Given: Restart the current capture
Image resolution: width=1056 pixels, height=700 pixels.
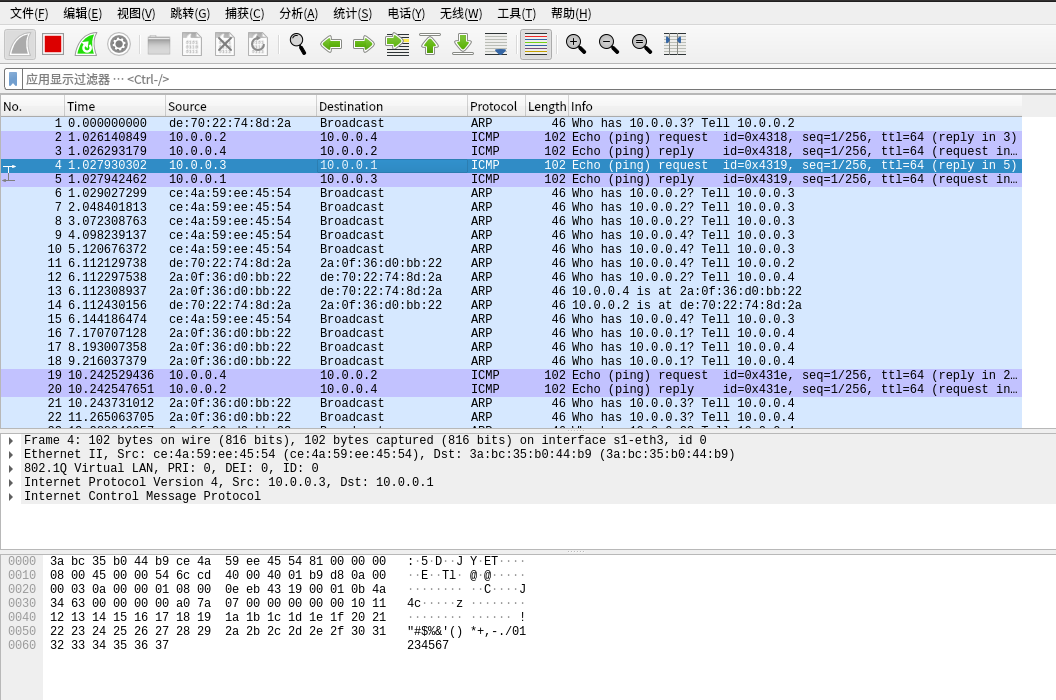Looking at the screenshot, I should coord(86,44).
